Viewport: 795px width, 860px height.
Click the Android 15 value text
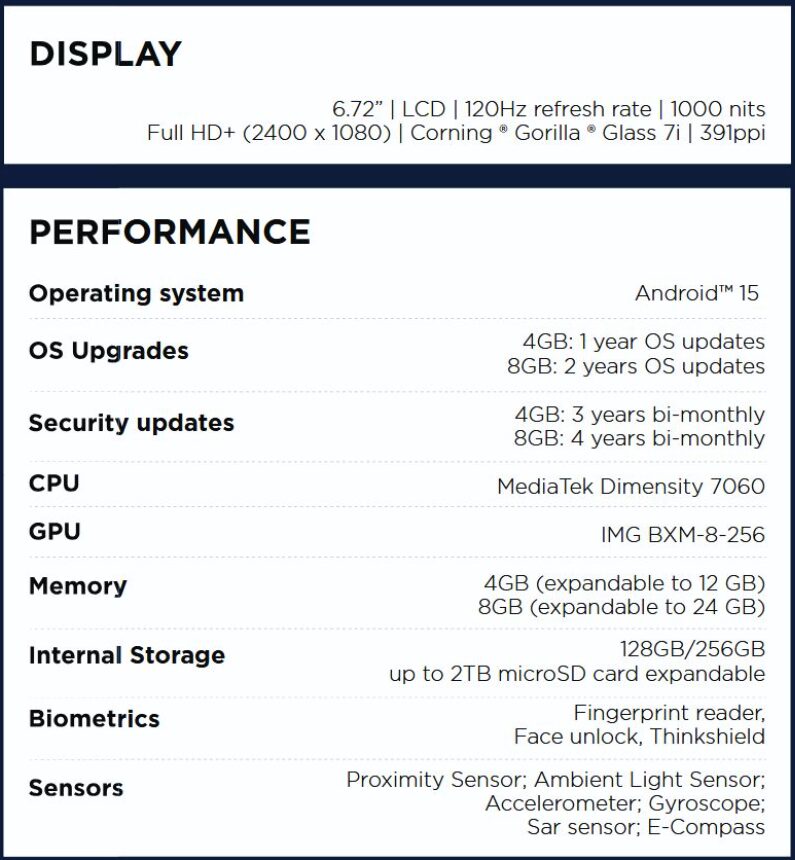coord(697,293)
